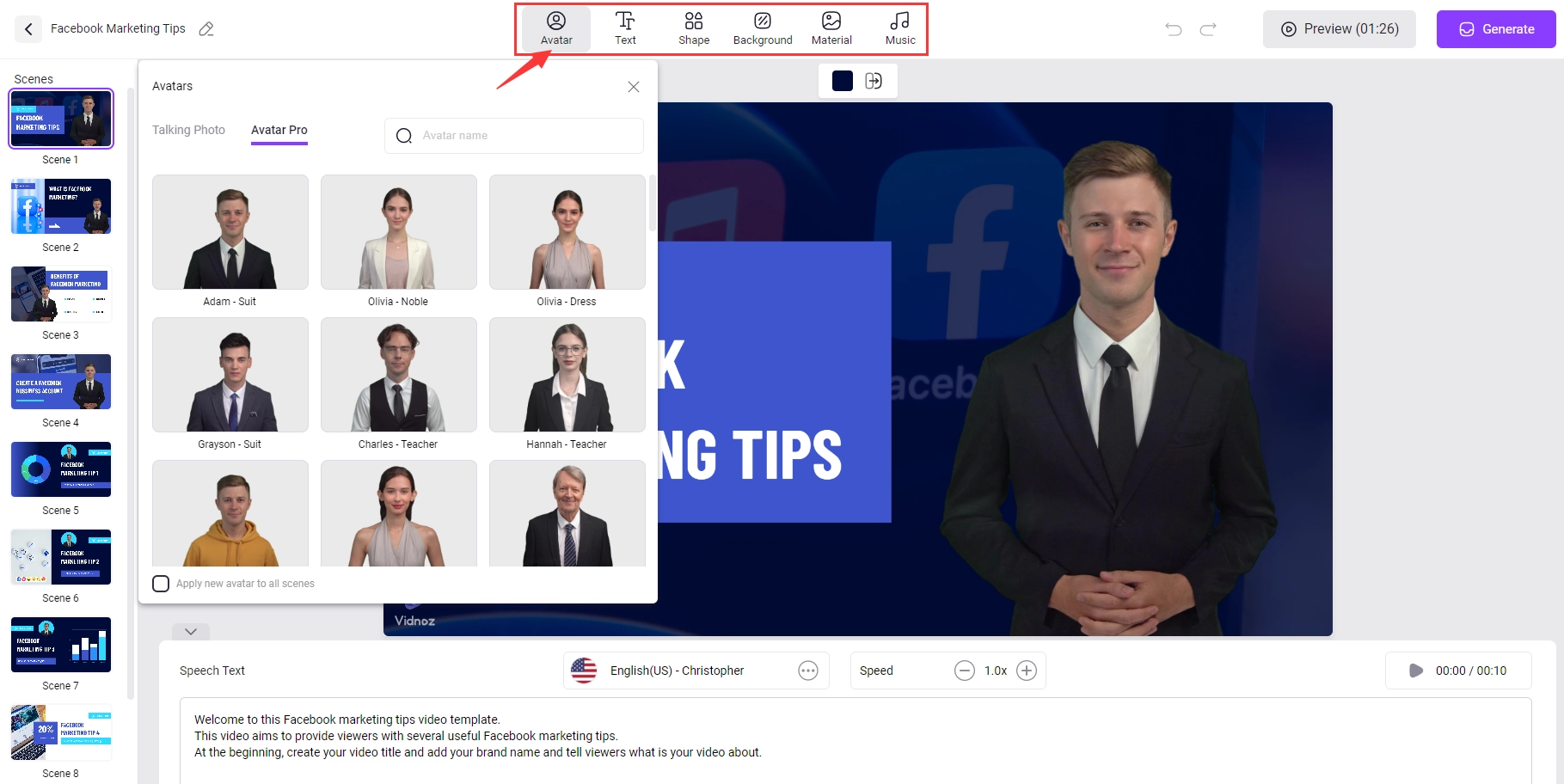Click the Generate button

[x=1495, y=29]
